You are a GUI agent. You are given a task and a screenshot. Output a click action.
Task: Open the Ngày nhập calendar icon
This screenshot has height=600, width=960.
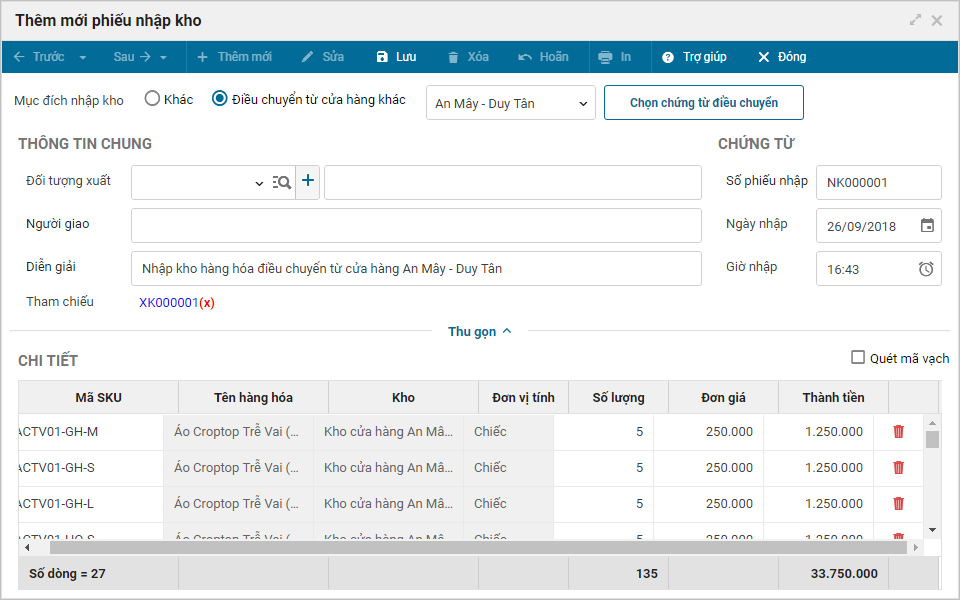[928, 225]
